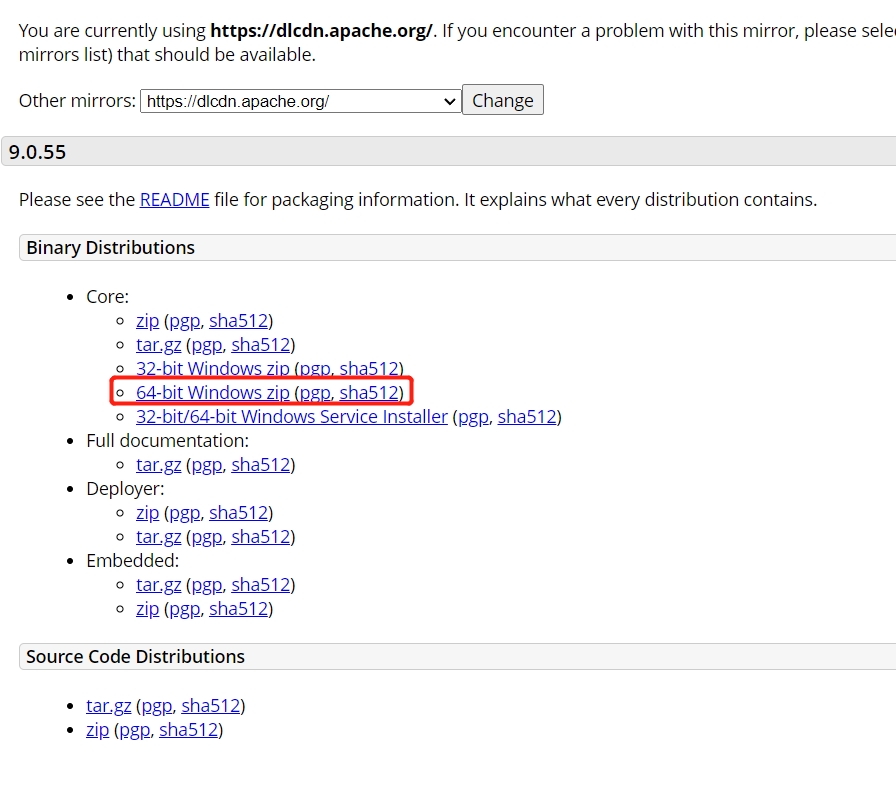
Task: Download the Core tar.gz distribution
Action: click(158, 344)
